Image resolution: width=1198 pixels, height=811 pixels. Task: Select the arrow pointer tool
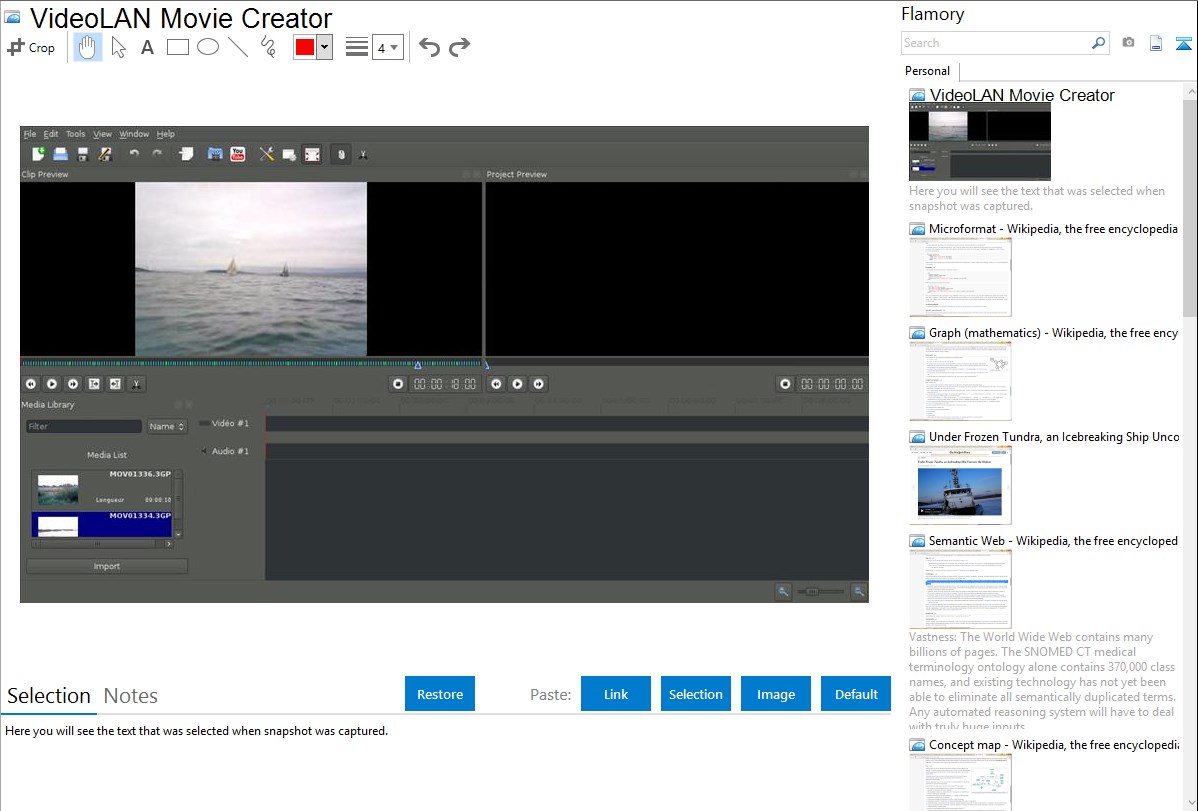118,47
